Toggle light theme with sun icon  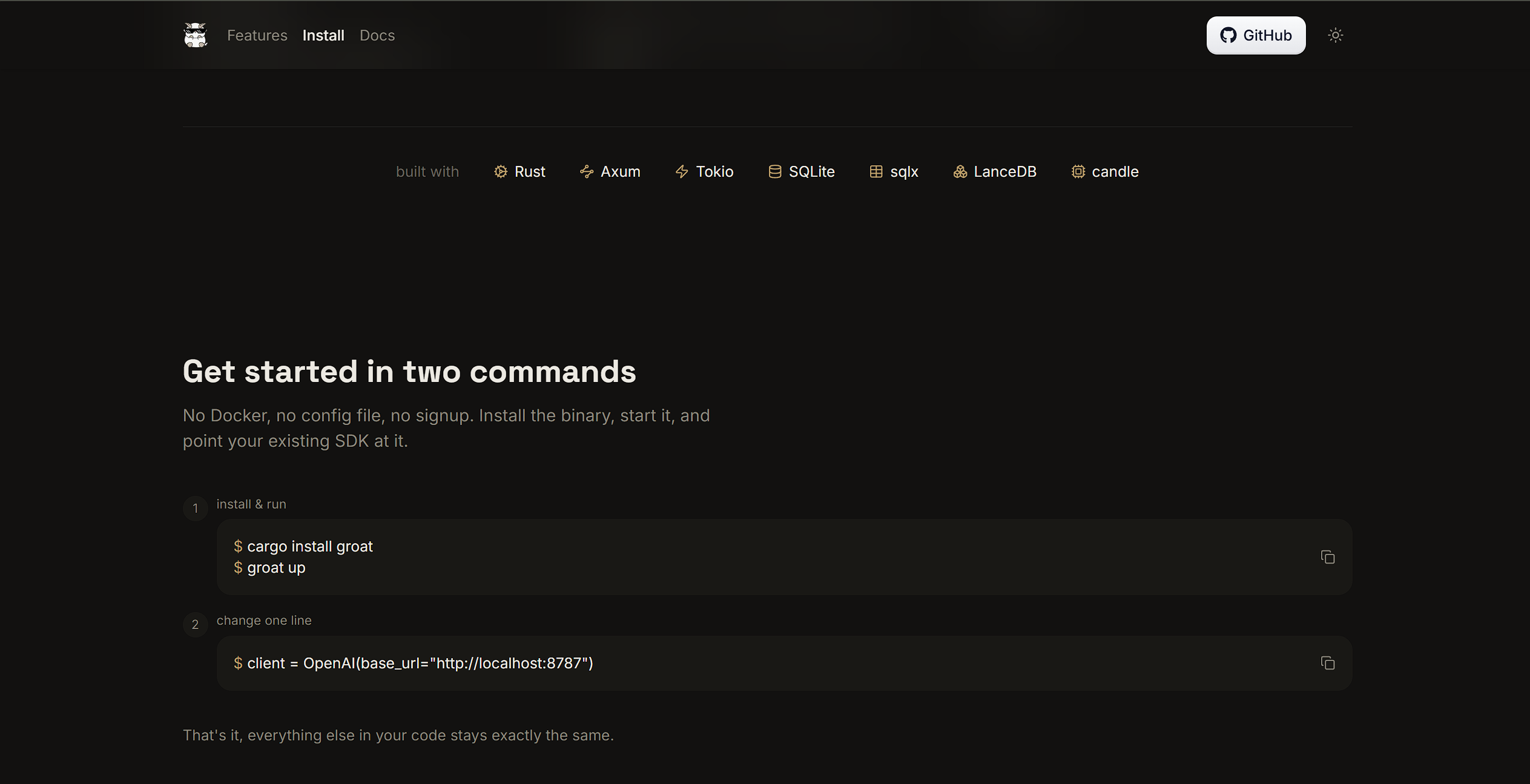pyautogui.click(x=1335, y=36)
